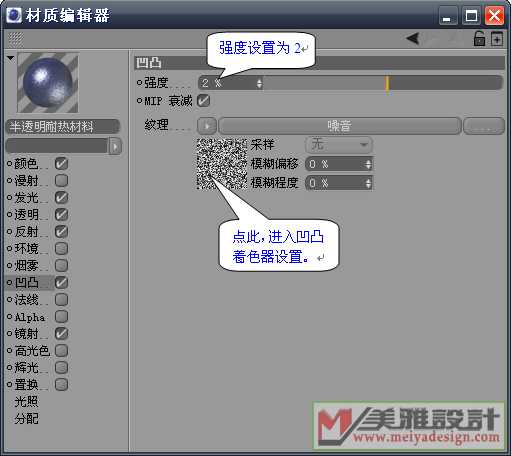Click the 强度 slider bar
Viewport: 511px width, 456px height.
point(383,83)
